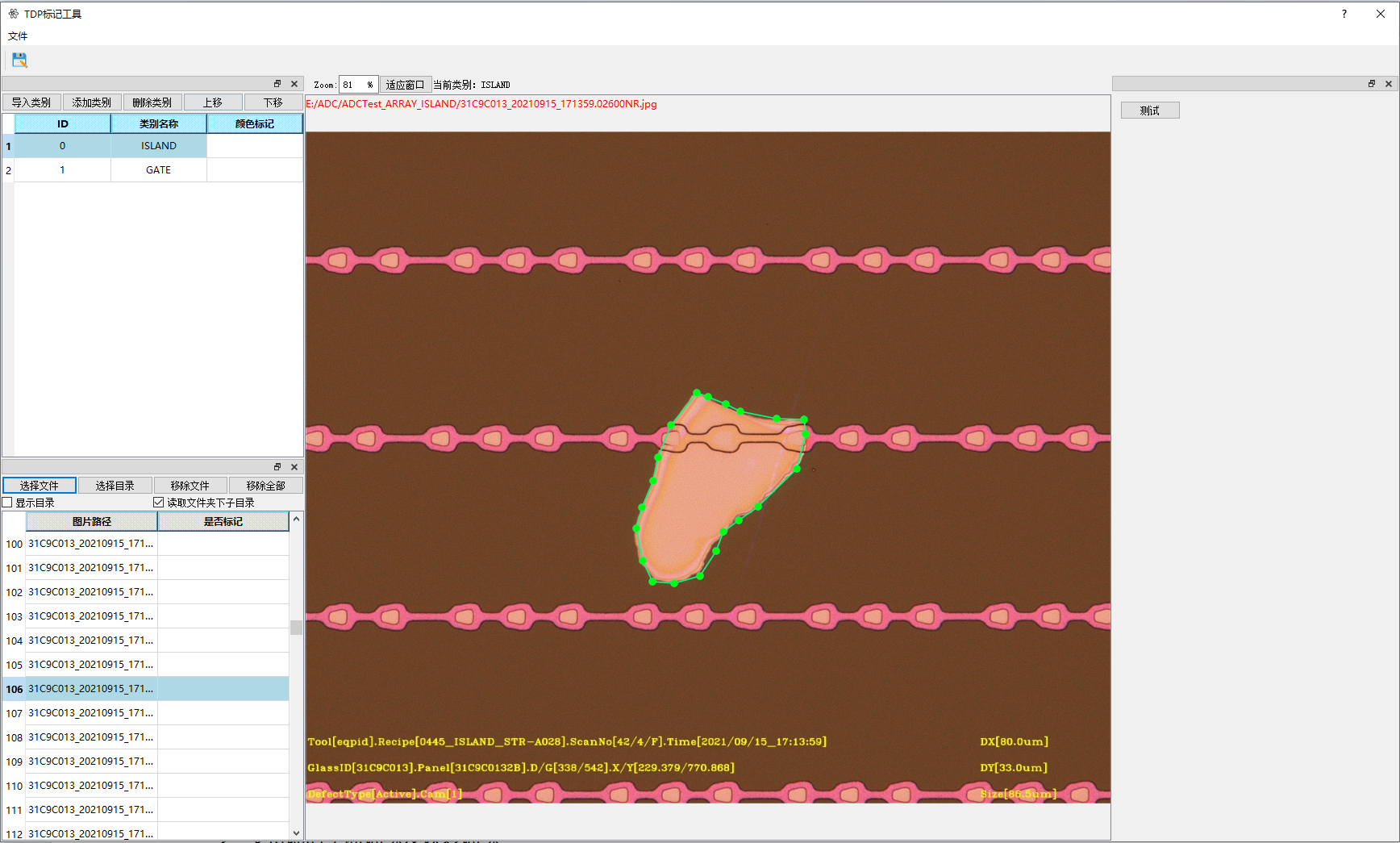Screen dimensions: 1400x843
Task: Close the file list panel with its X icon
Action: [x=294, y=466]
